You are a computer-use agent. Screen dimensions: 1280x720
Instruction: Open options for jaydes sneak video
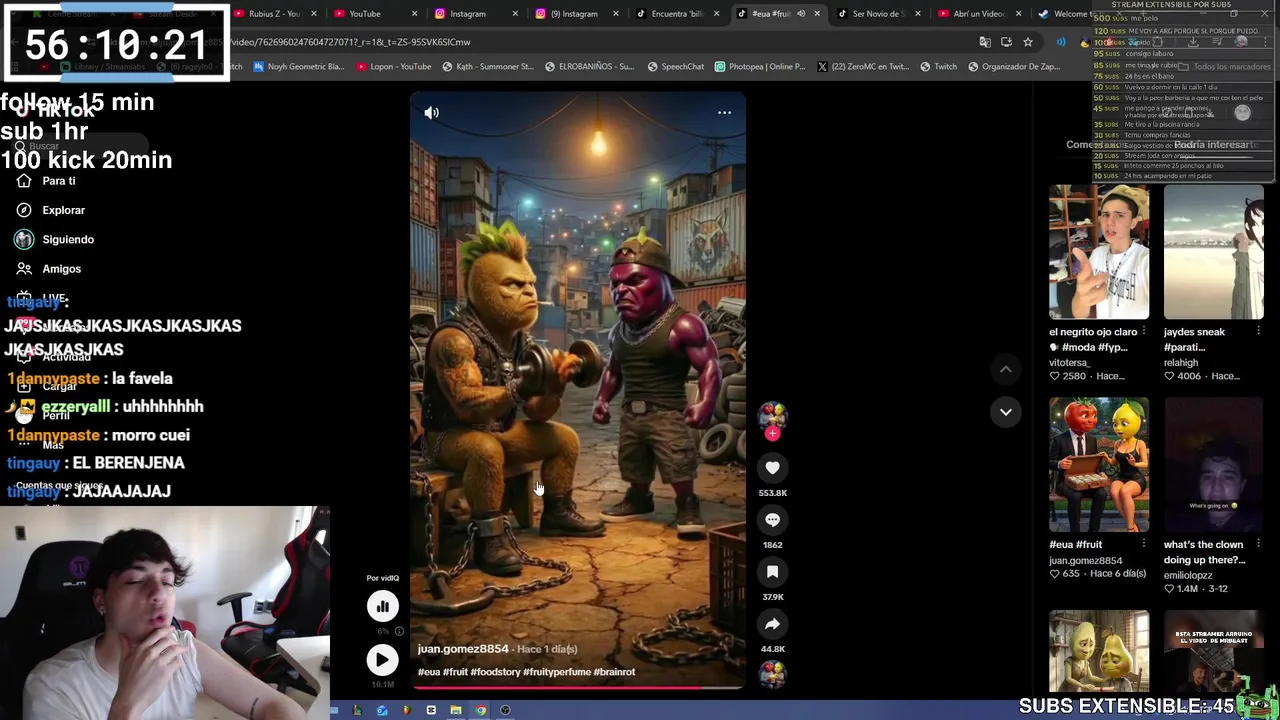point(1258,332)
